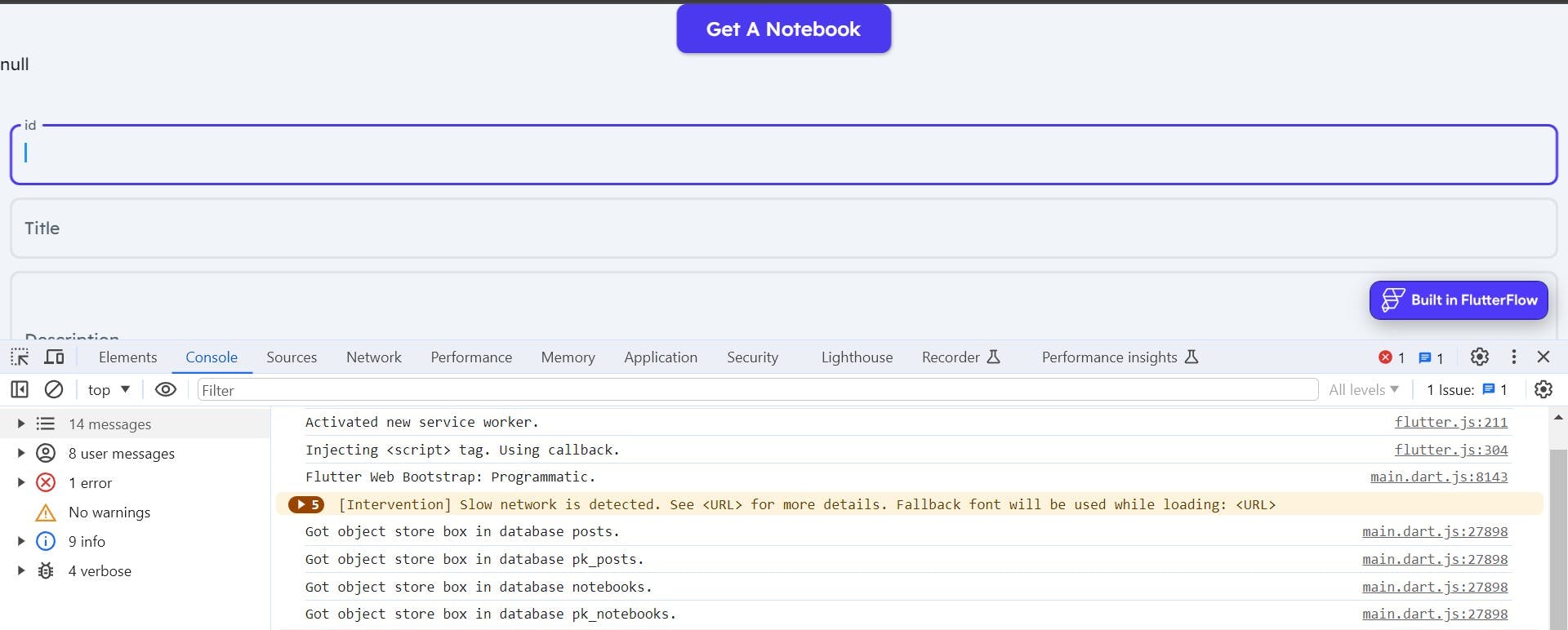Open the Sources tab
Screen dimensions: 1568x630
pyautogui.click(x=292, y=357)
